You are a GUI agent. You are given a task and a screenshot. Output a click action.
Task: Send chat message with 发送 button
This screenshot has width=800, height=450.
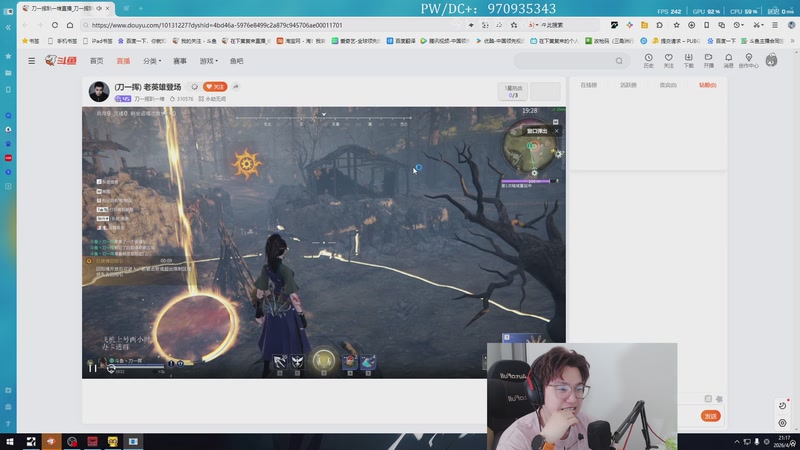tap(711, 416)
